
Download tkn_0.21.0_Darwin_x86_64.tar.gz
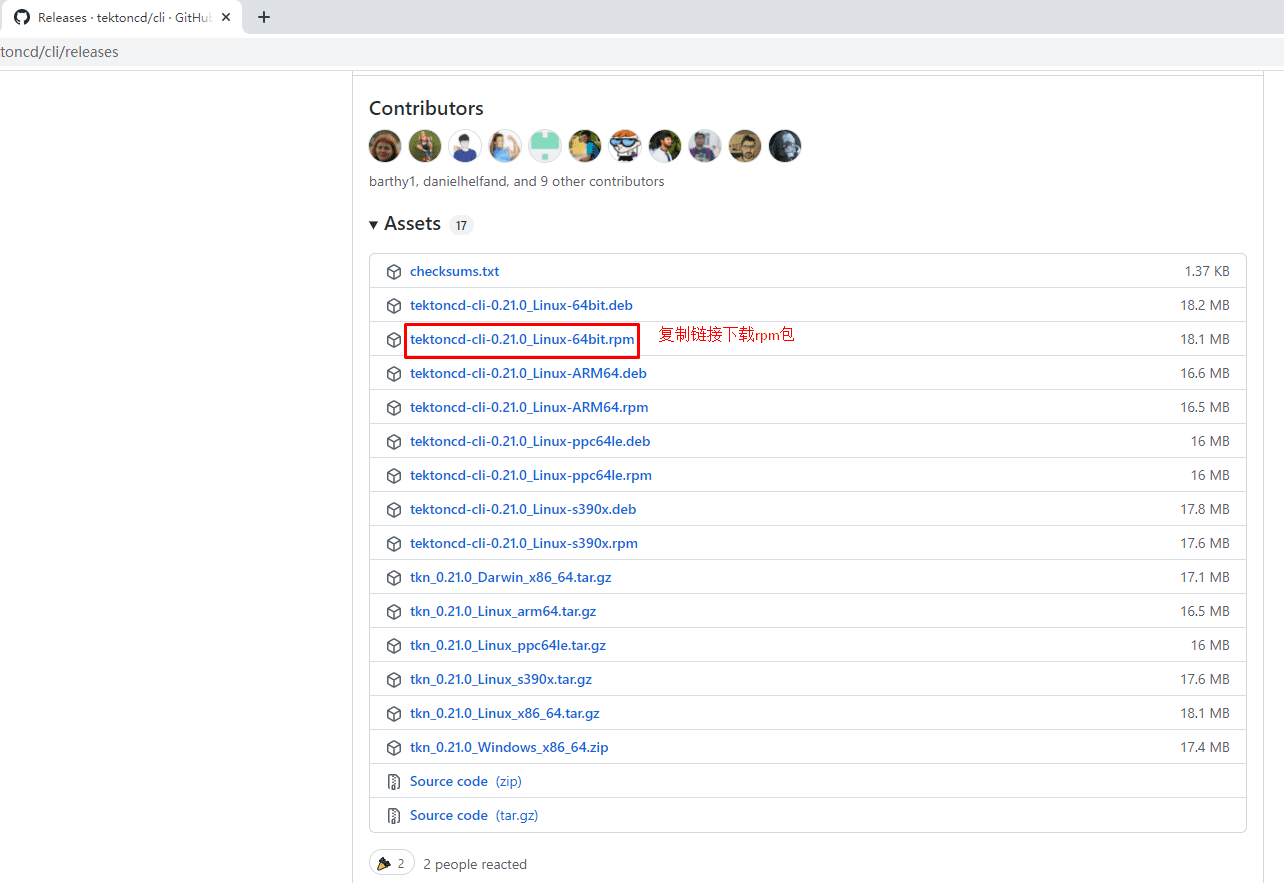510,577
